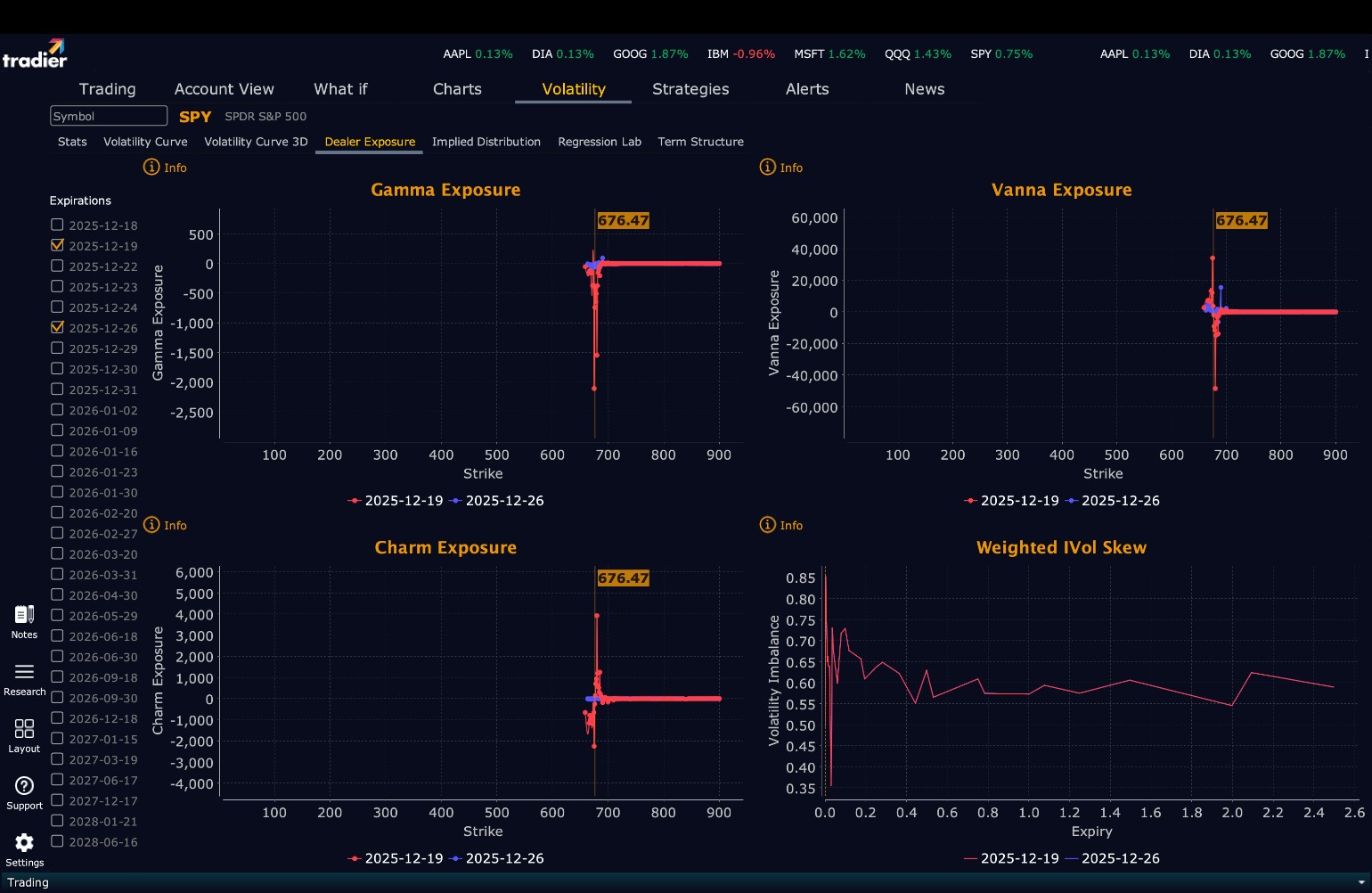
Task: Select the 2025-12-24 expiration checkbox
Action: click(x=57, y=307)
